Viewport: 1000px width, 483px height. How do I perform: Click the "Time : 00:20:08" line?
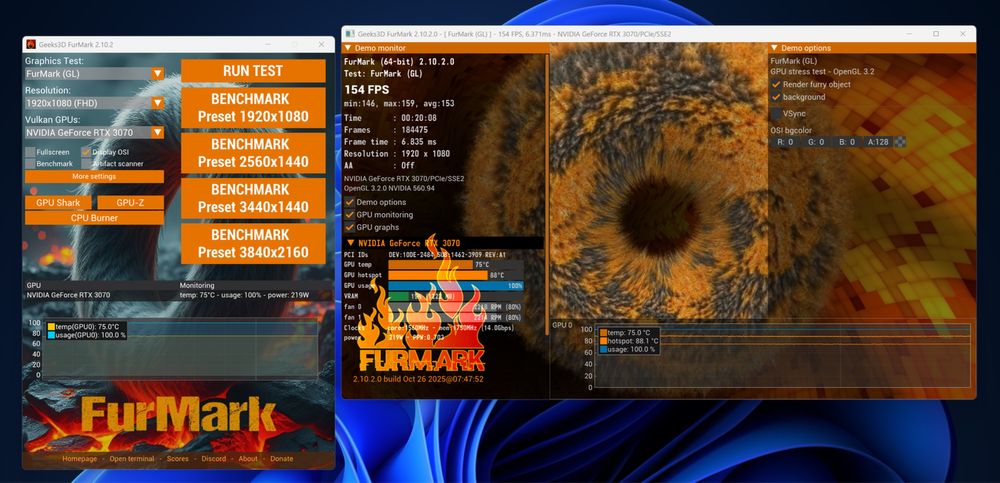tap(390, 118)
